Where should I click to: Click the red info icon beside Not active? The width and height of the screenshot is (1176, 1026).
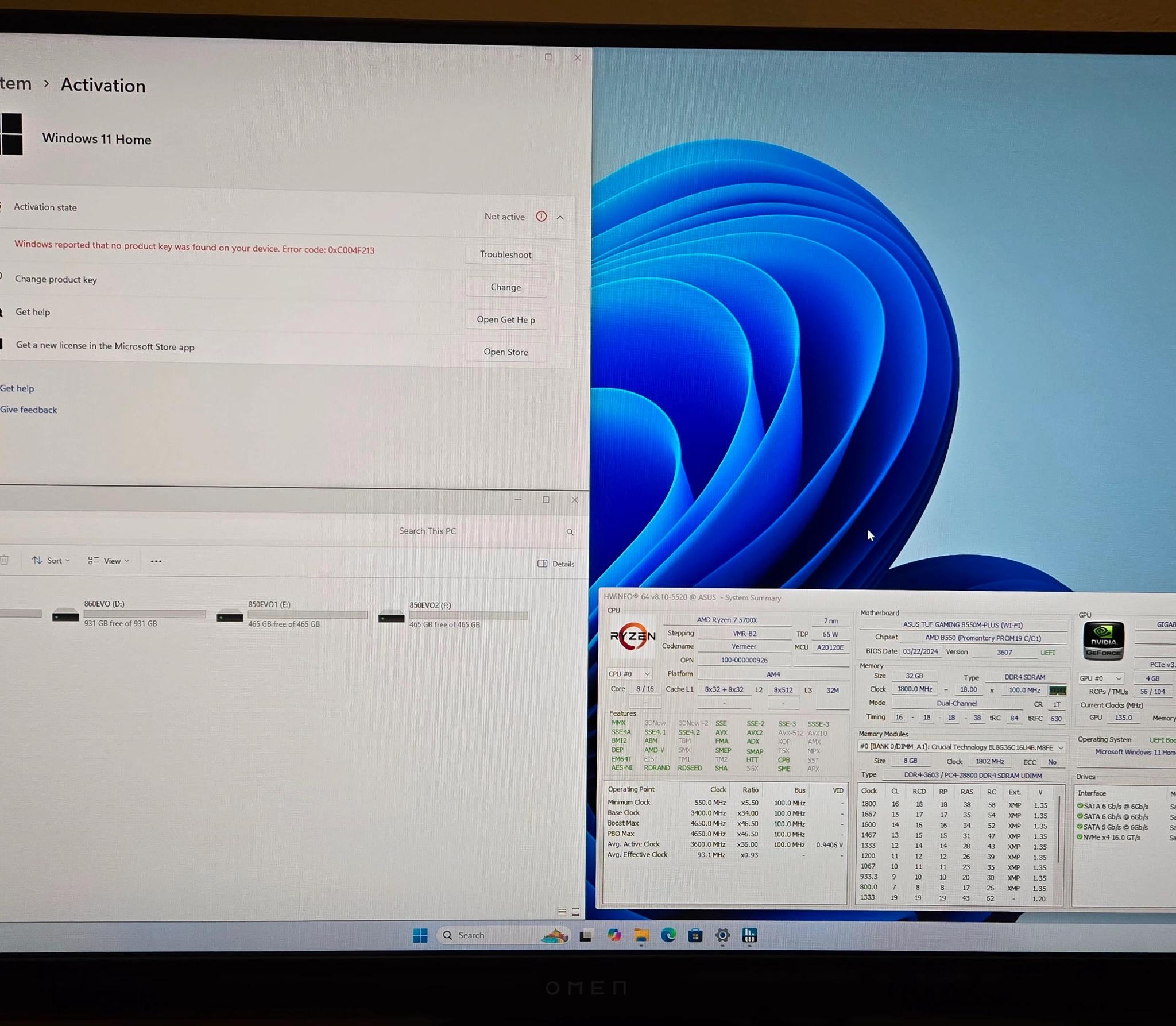click(541, 217)
